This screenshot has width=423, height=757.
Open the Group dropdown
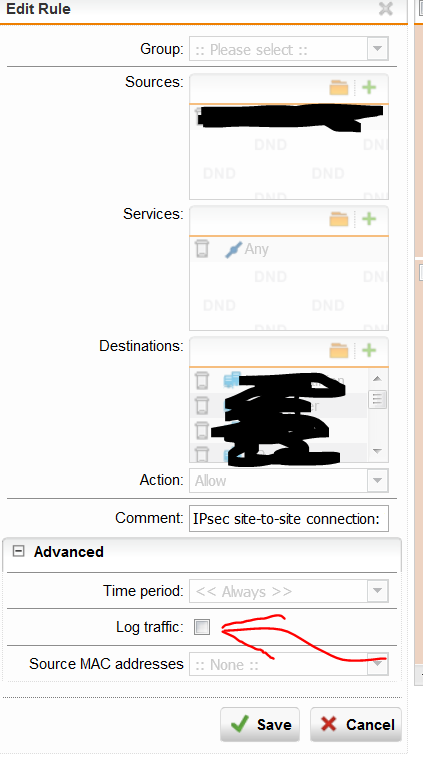click(x=289, y=49)
